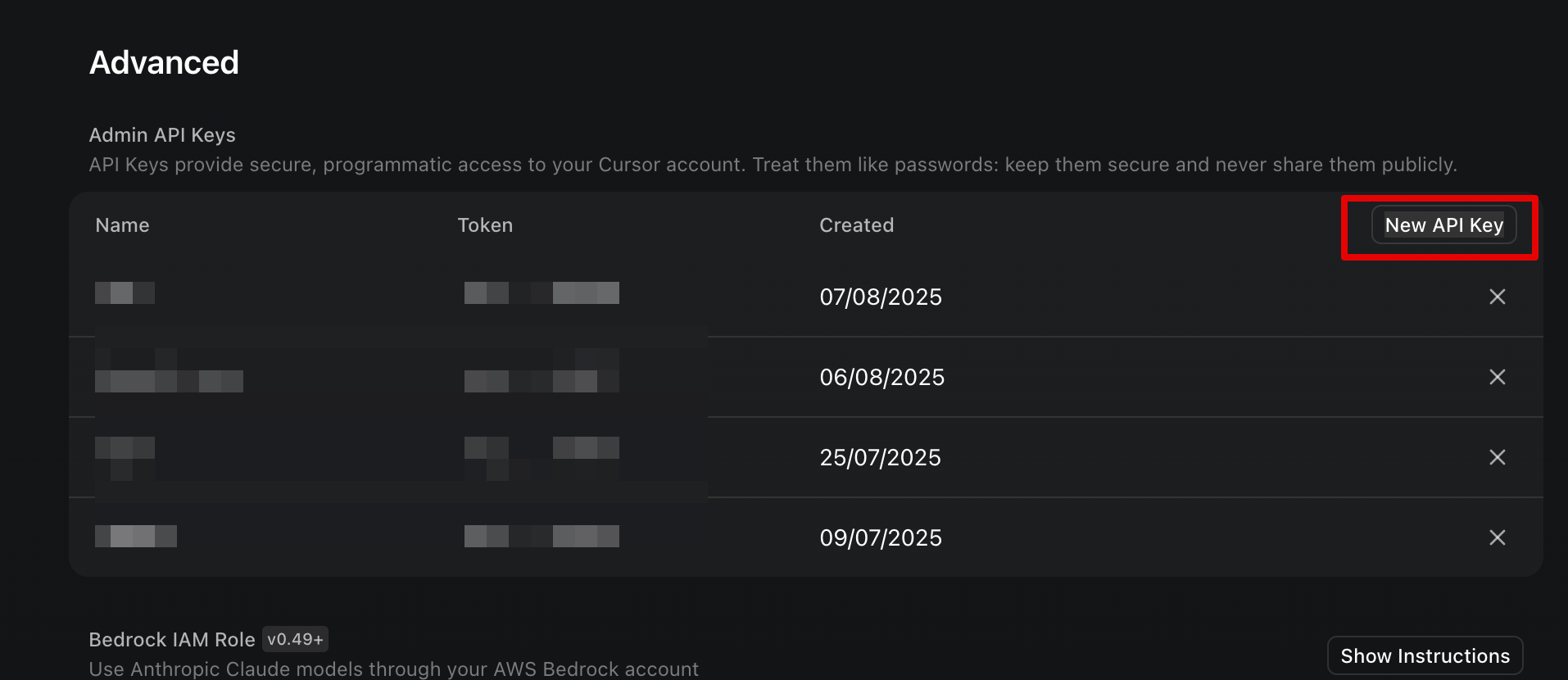Revoke the key created on 25/07/2025

point(1497,457)
